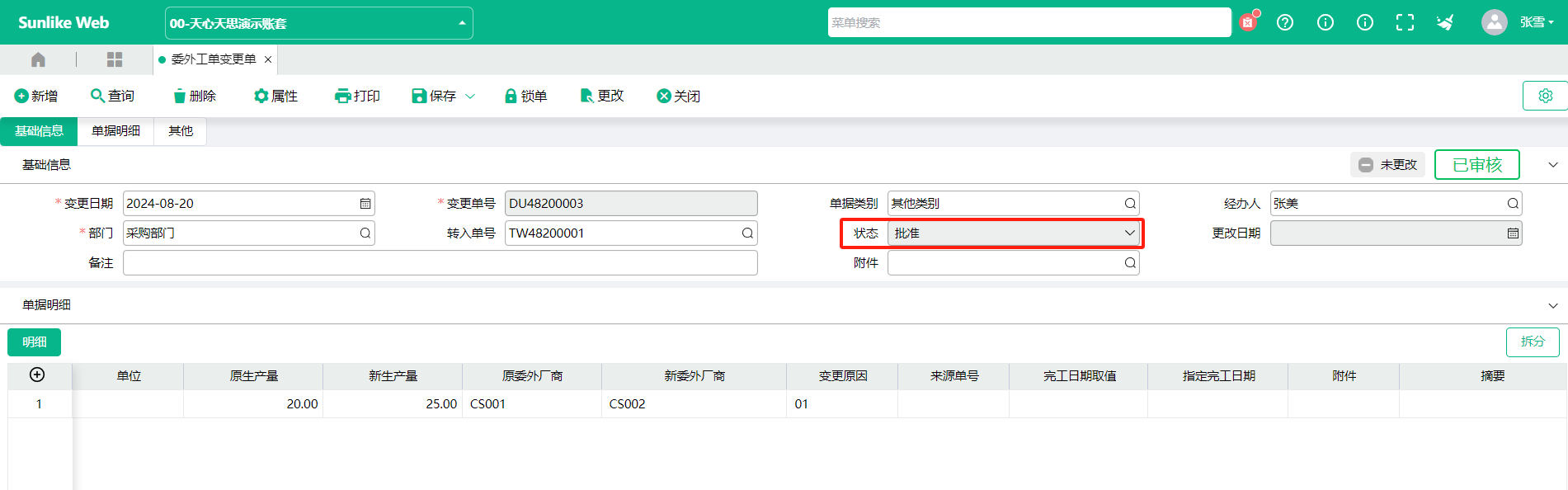Screen dimensions: 1568x490
Task: Collapse the 基础信息 section
Action: click(x=1552, y=165)
